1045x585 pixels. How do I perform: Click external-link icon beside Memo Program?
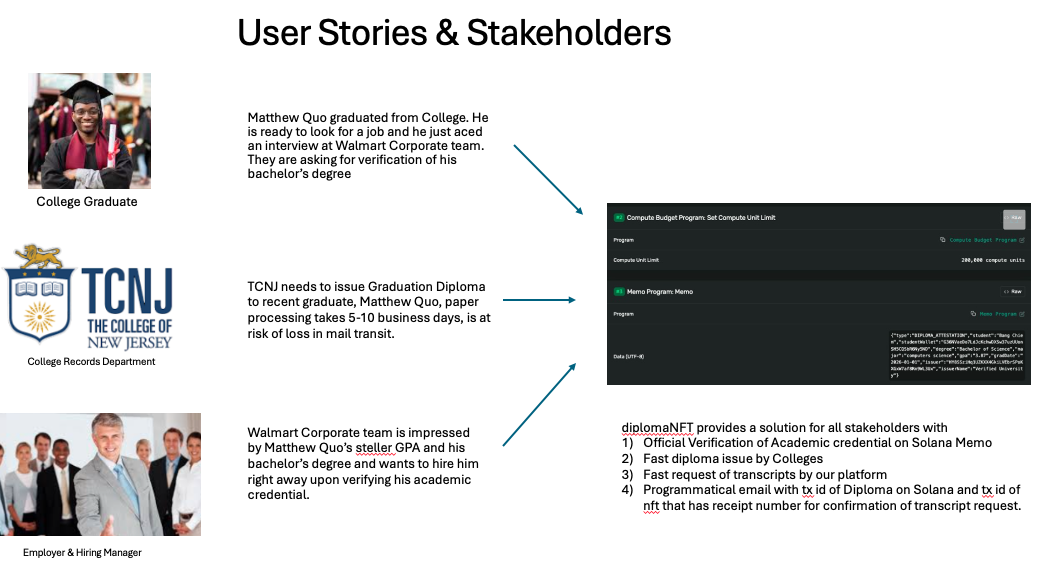click(x=1022, y=314)
